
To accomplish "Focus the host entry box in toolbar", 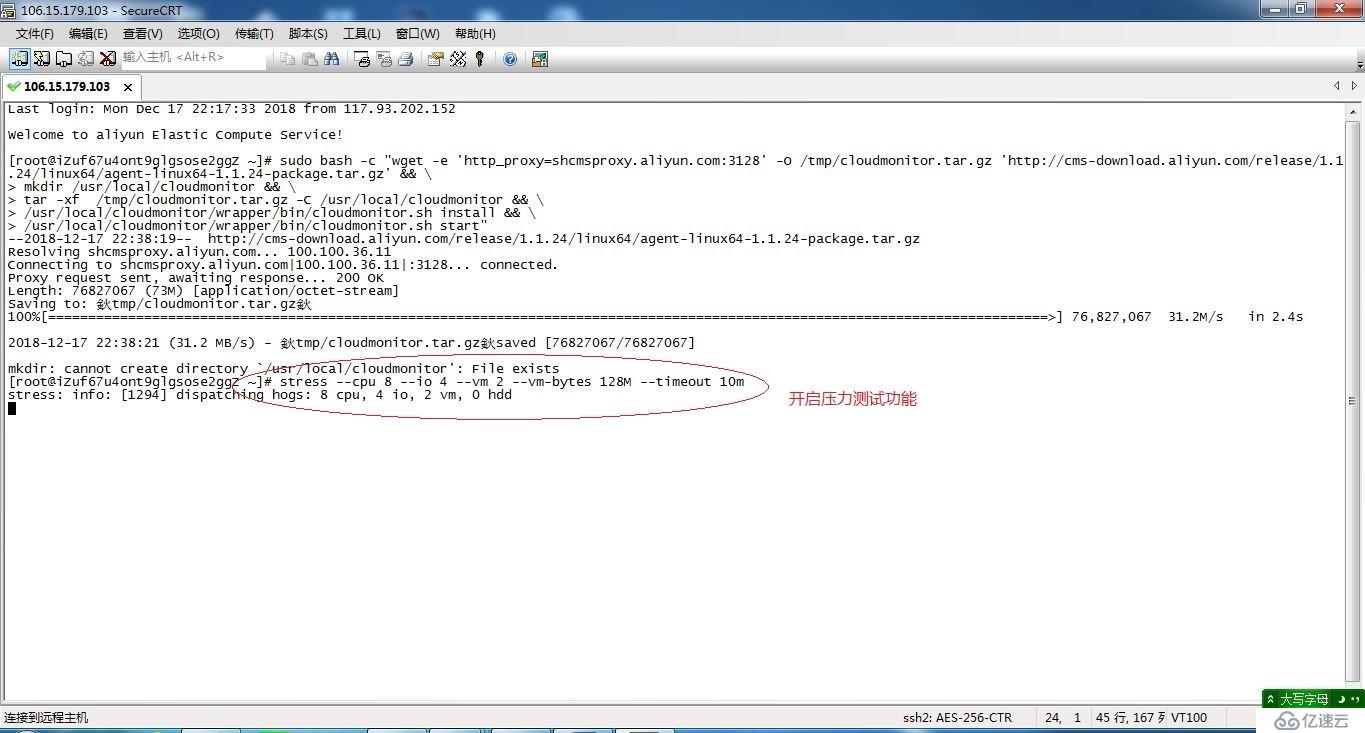I will point(194,58).
